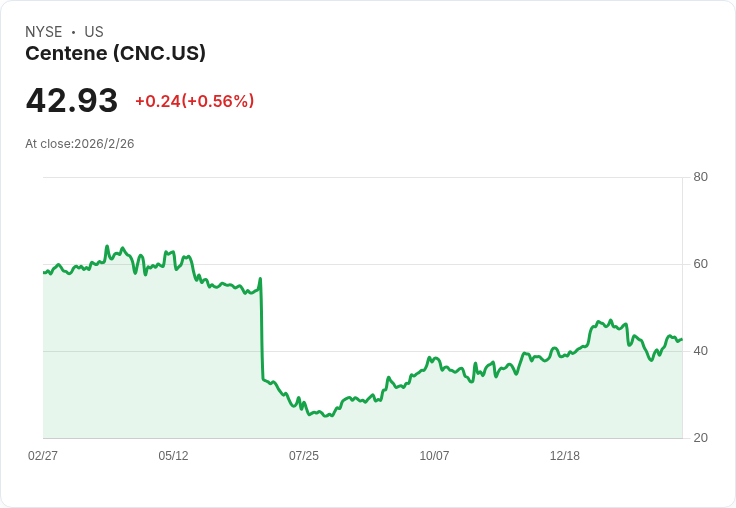Click the 60 label on the price axis
The height and width of the screenshot is (508, 736).
pos(700,264)
